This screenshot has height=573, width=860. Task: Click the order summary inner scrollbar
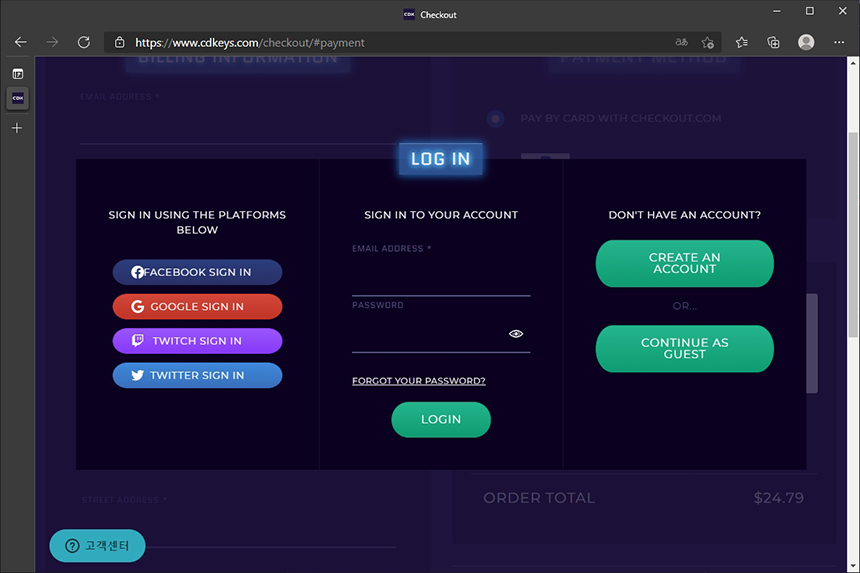[x=812, y=343]
